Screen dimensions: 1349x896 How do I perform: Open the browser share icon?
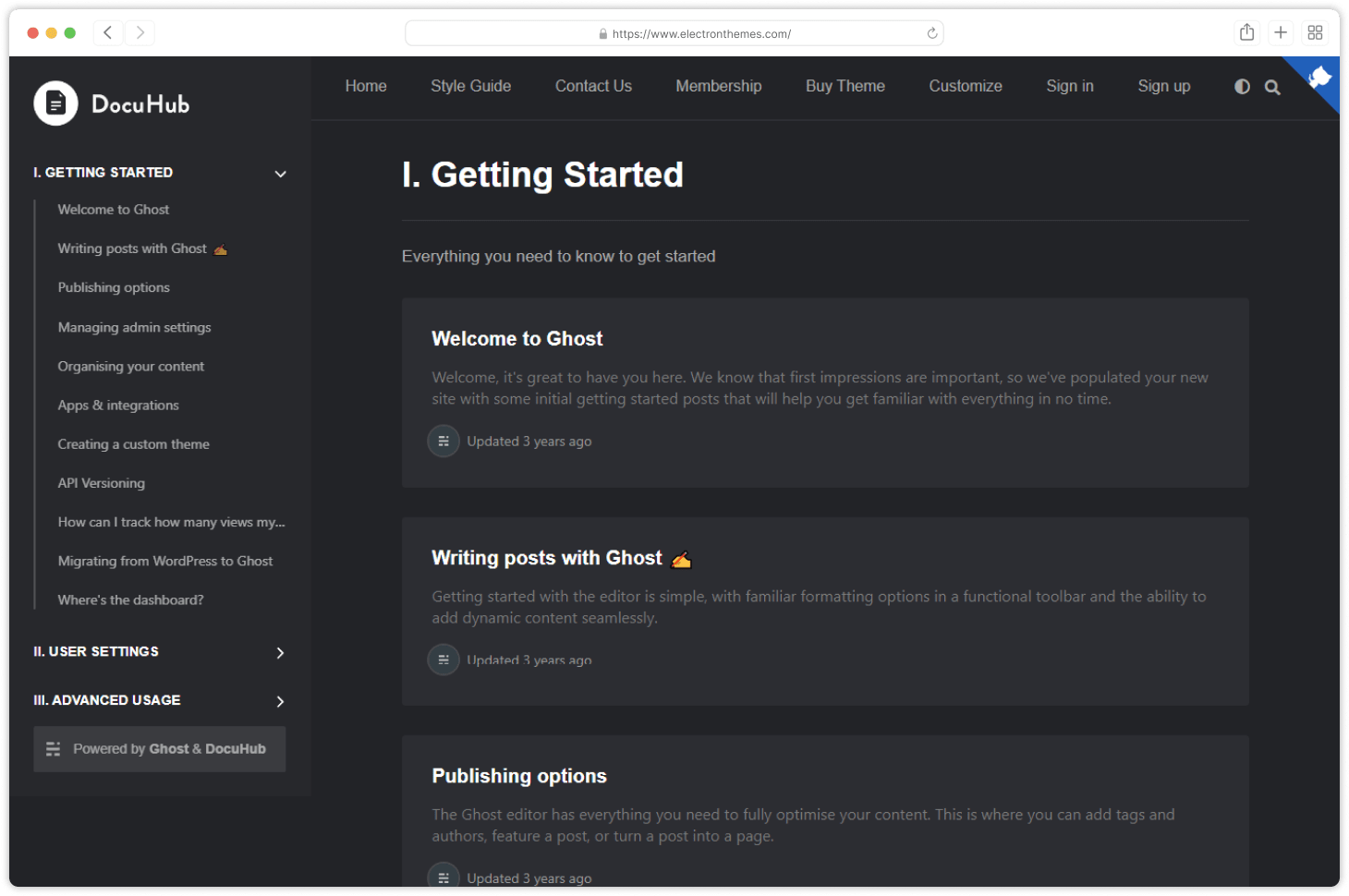pos(1246,33)
